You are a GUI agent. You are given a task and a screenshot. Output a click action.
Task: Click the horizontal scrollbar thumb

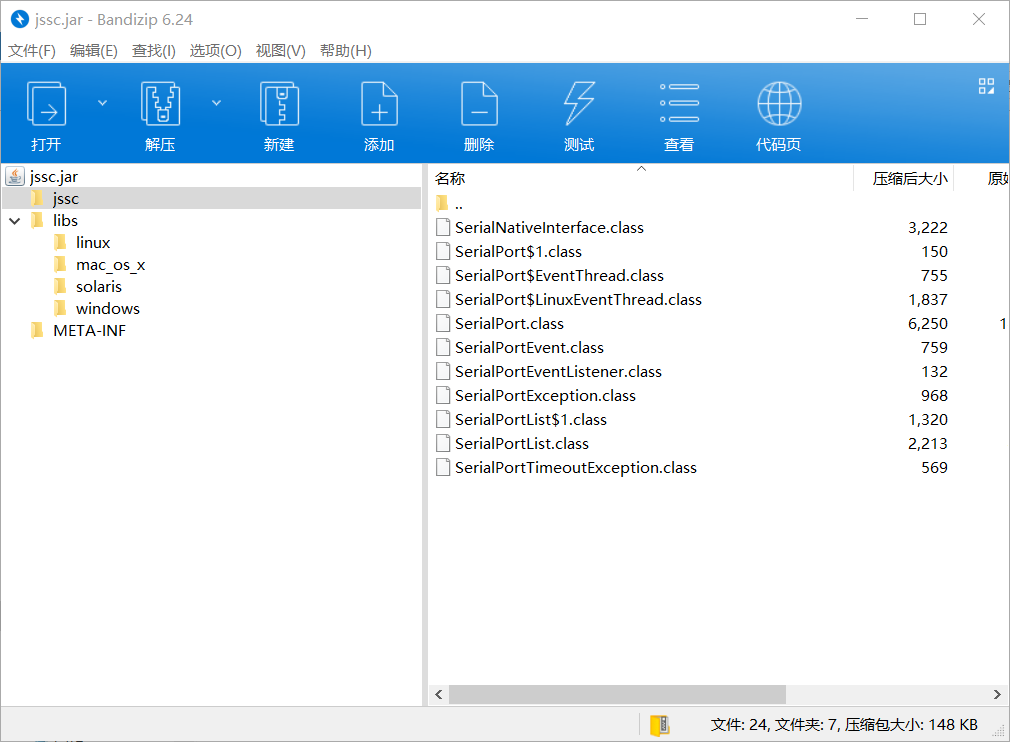point(617,694)
